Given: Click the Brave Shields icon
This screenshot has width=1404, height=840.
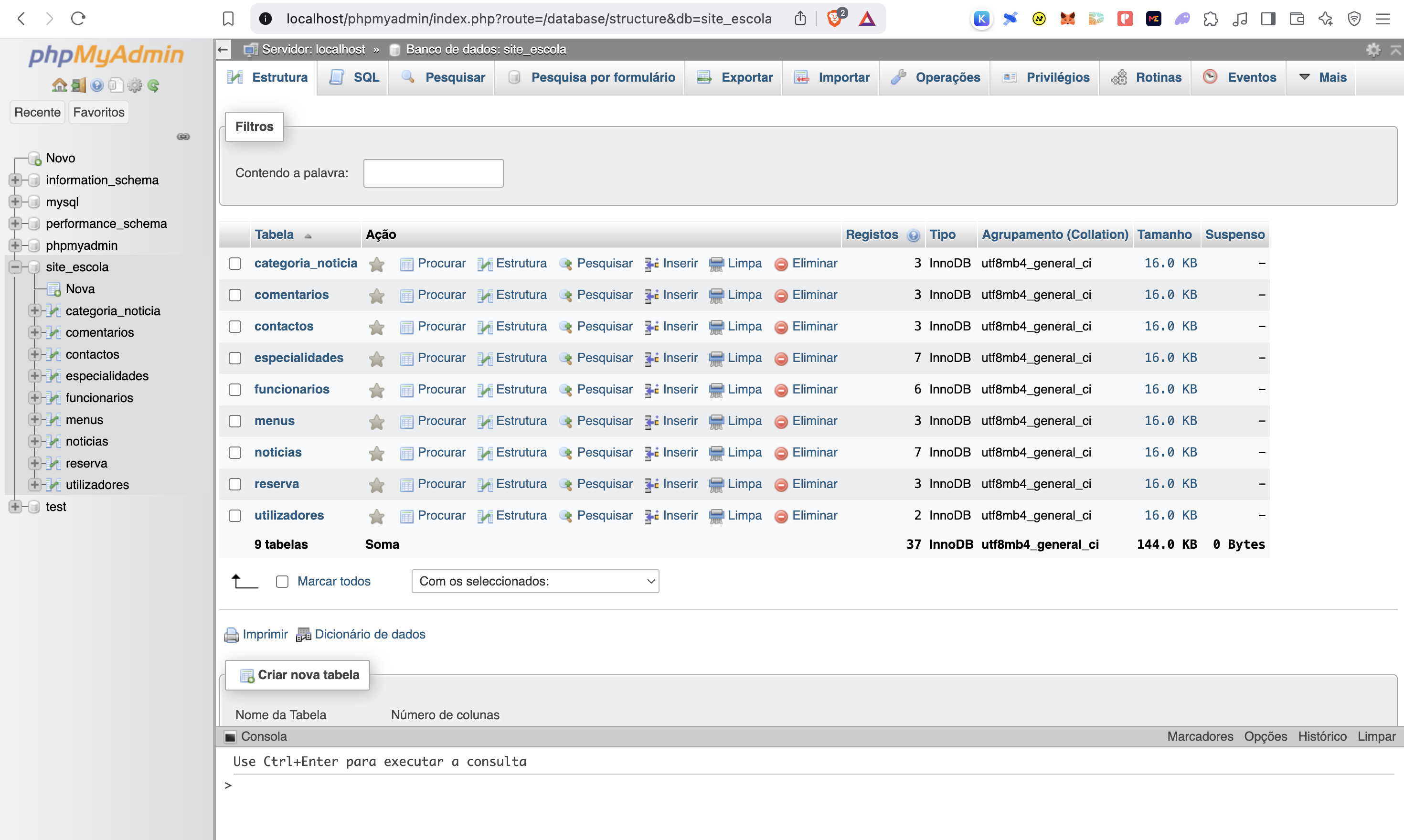Looking at the screenshot, I should (834, 19).
